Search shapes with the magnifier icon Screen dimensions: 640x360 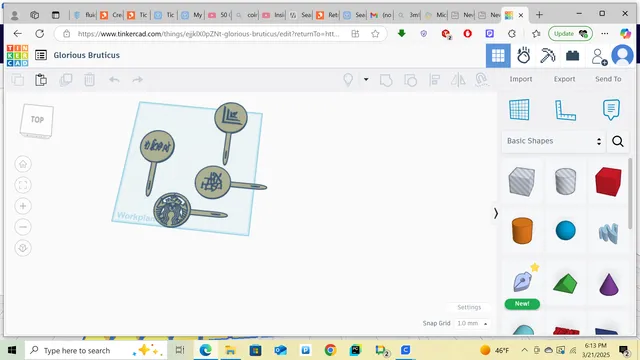(x=618, y=141)
